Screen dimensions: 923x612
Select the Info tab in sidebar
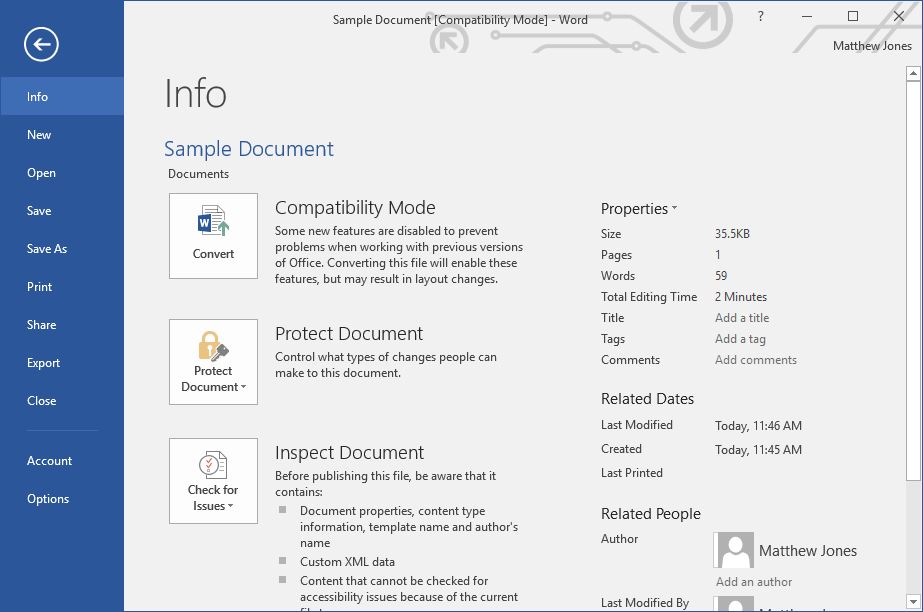[x=62, y=97]
